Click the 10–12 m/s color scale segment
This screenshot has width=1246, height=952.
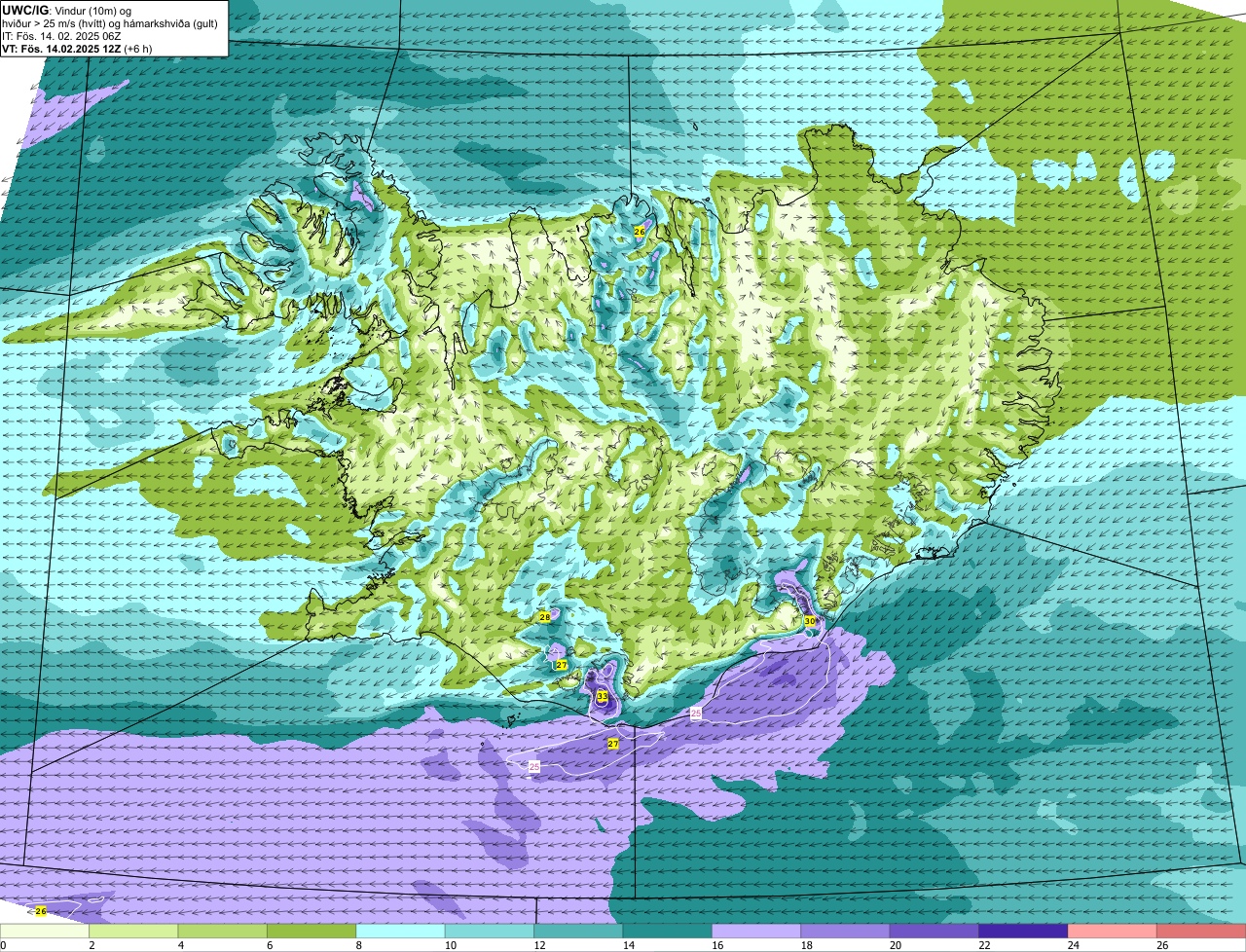tap(490, 932)
